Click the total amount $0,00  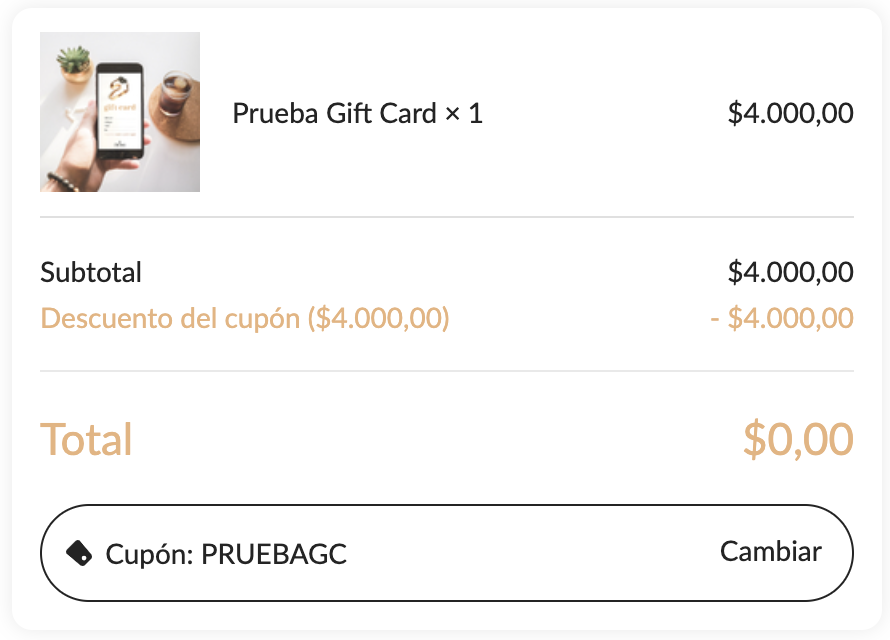(x=798, y=439)
